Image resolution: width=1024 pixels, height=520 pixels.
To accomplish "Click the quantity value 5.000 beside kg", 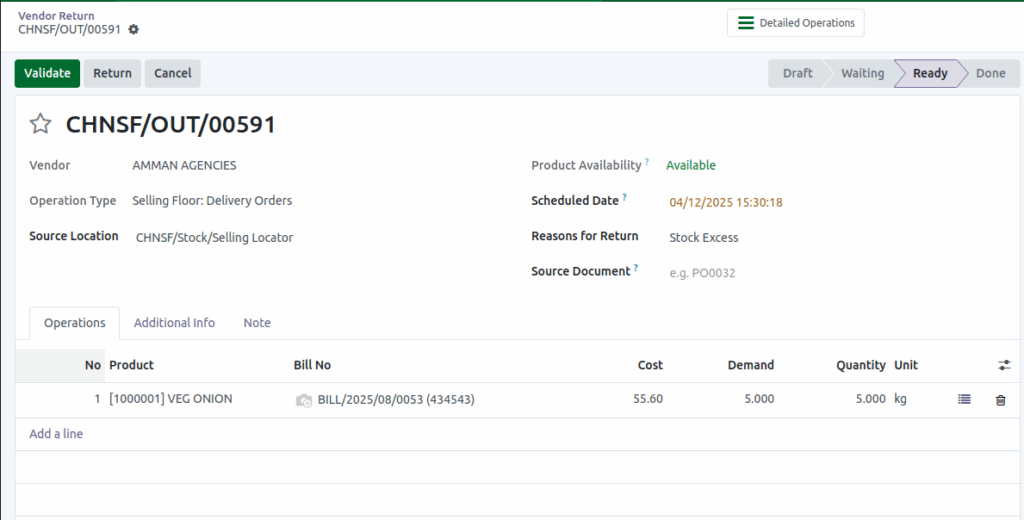I will tap(871, 399).
